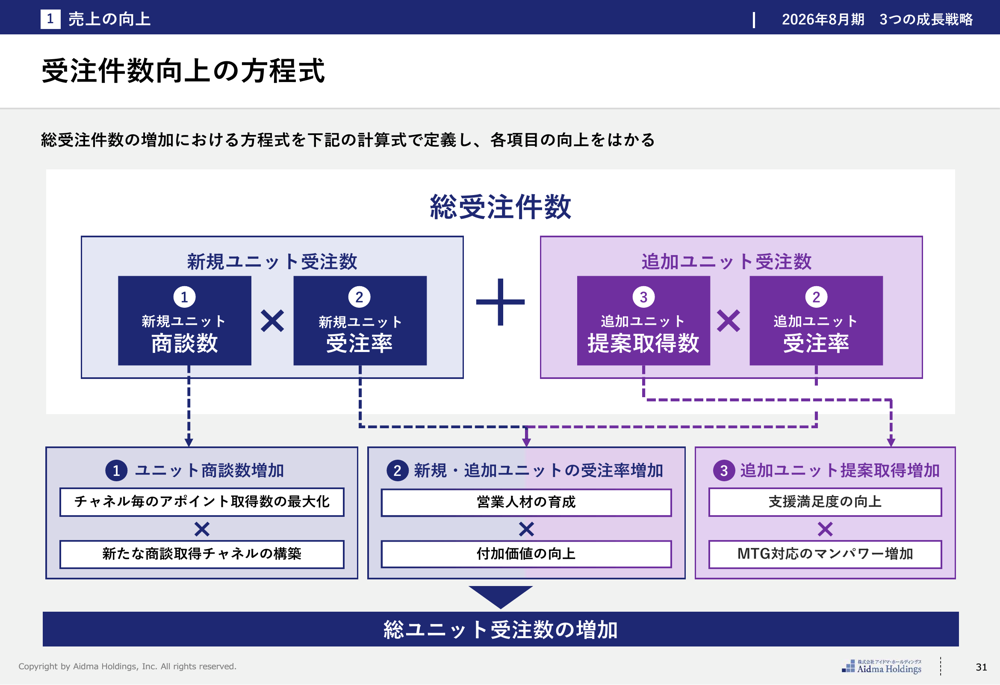The height and width of the screenshot is (685, 1000).
Task: Click the 総ユニット受注数の増加 banner
Action: click(x=500, y=630)
